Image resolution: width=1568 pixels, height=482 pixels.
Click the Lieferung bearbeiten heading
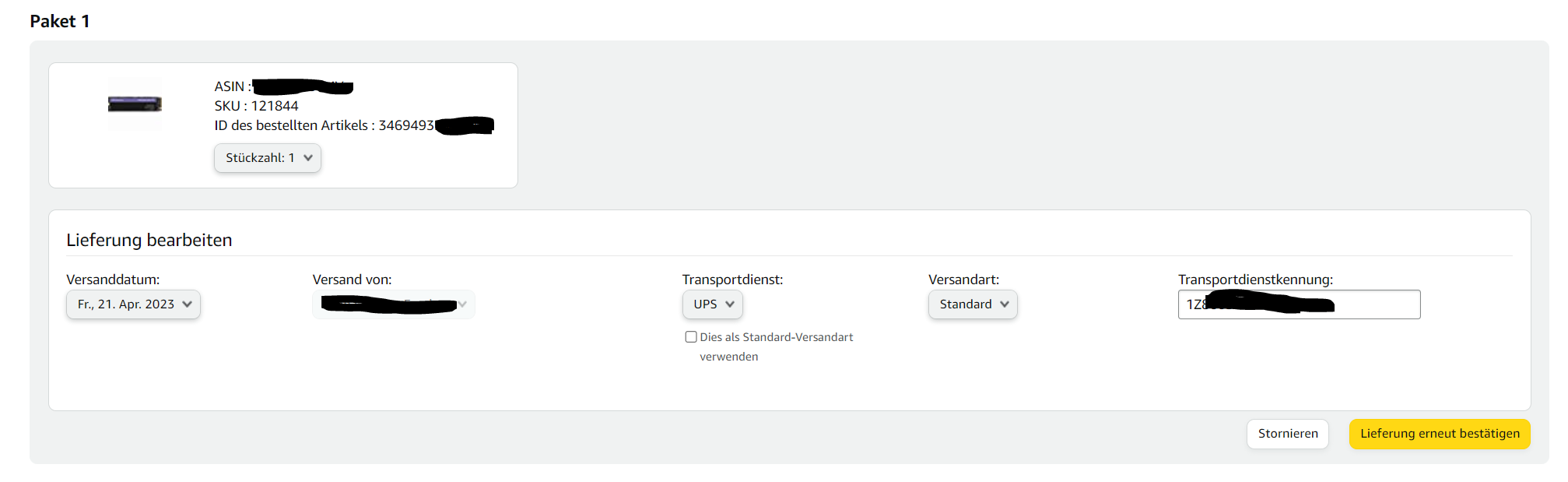(x=149, y=240)
